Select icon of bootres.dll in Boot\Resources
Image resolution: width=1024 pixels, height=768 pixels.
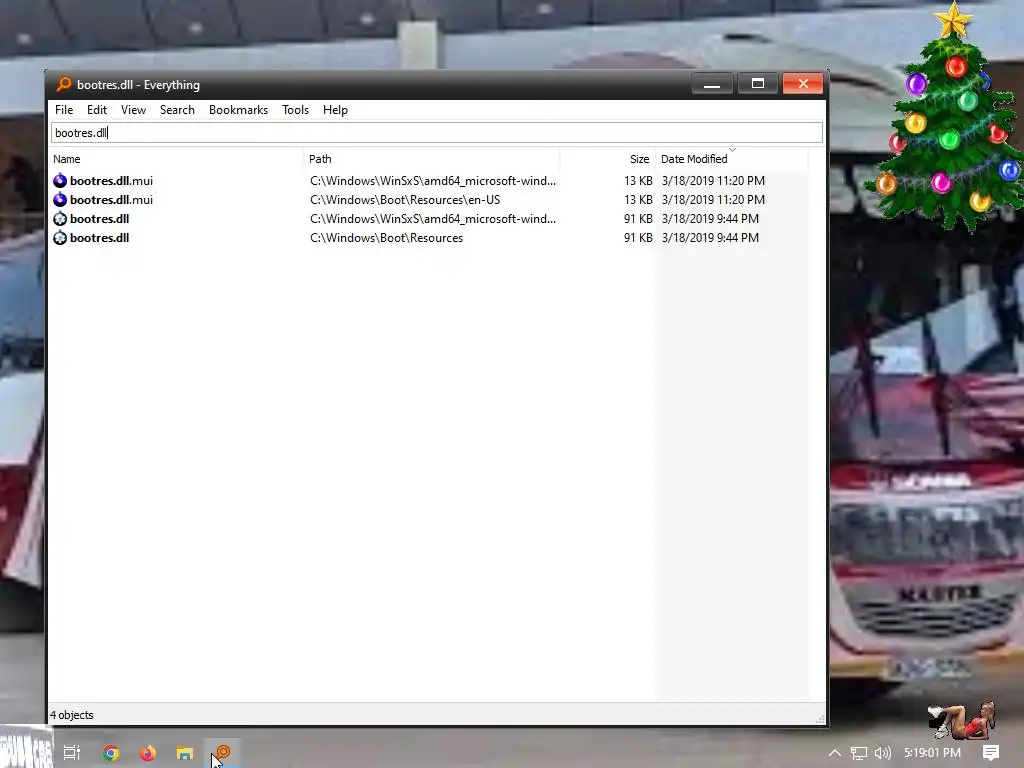click(x=60, y=238)
